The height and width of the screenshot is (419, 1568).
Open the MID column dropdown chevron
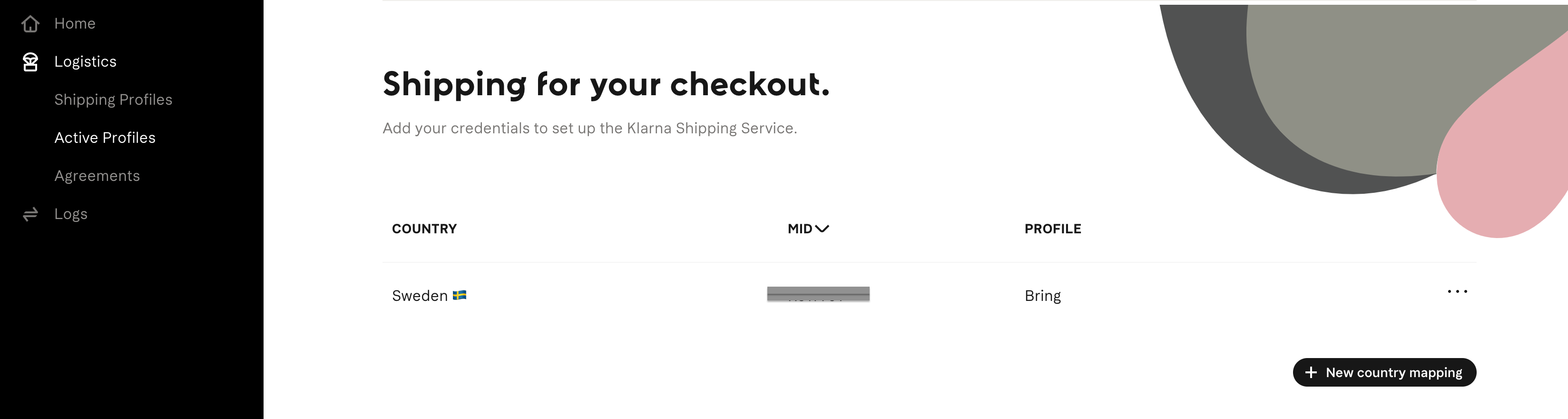tap(823, 229)
